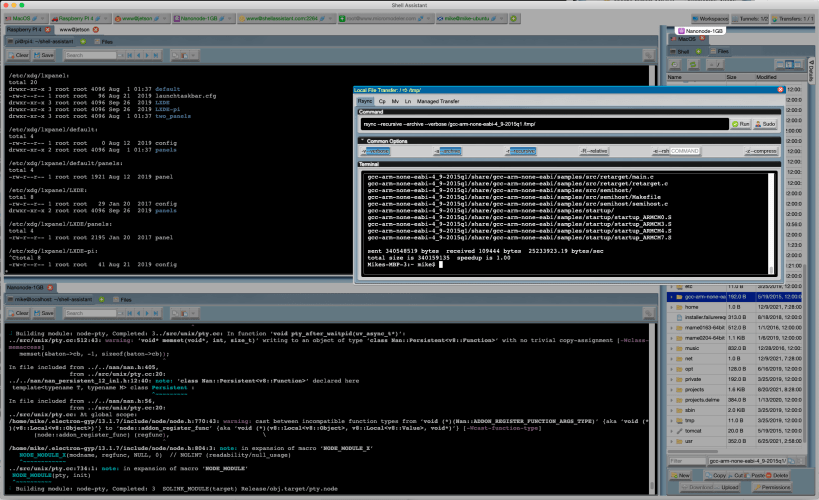Open the Transfers: 1/1 panel

[x=792, y=19]
